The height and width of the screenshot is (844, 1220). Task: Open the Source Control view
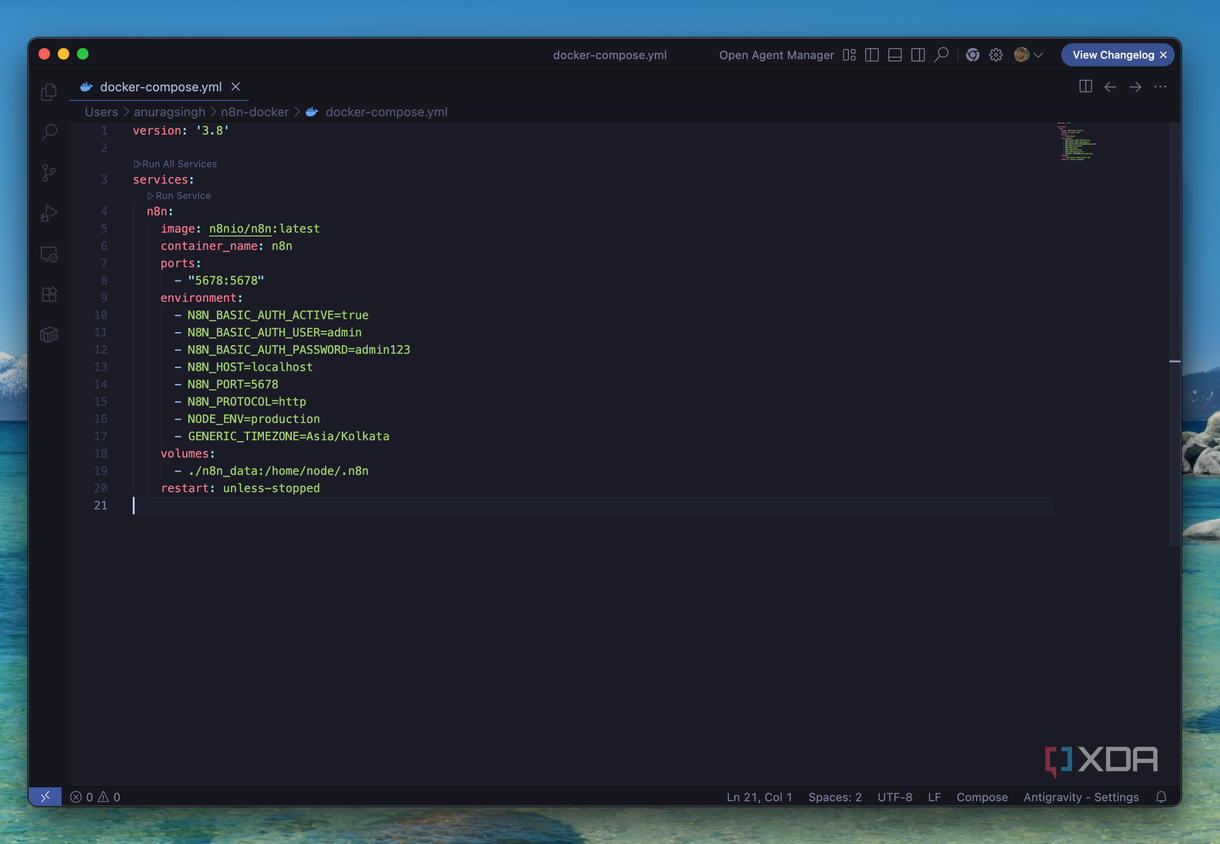tap(49, 173)
